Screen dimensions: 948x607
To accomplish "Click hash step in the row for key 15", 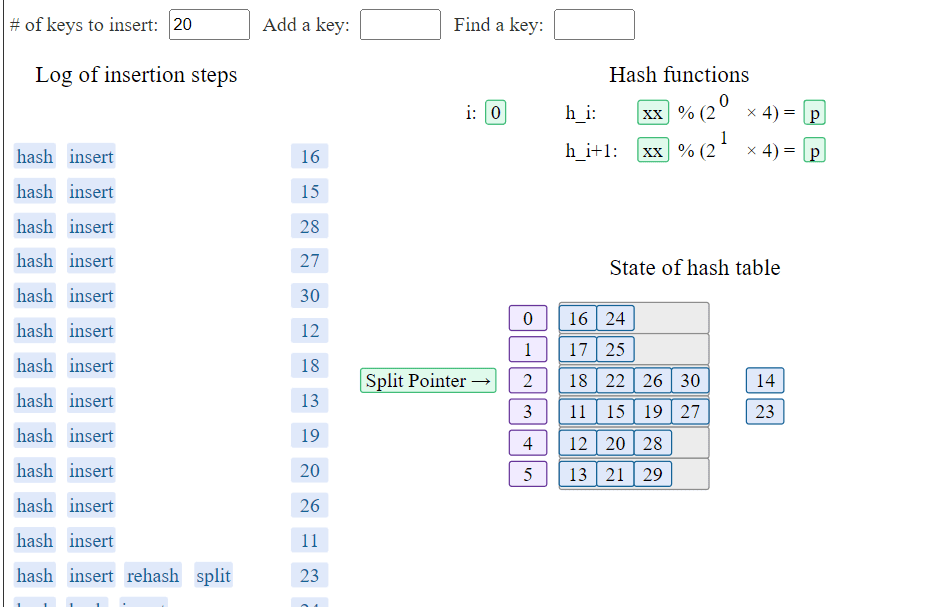I will click(x=35, y=192).
